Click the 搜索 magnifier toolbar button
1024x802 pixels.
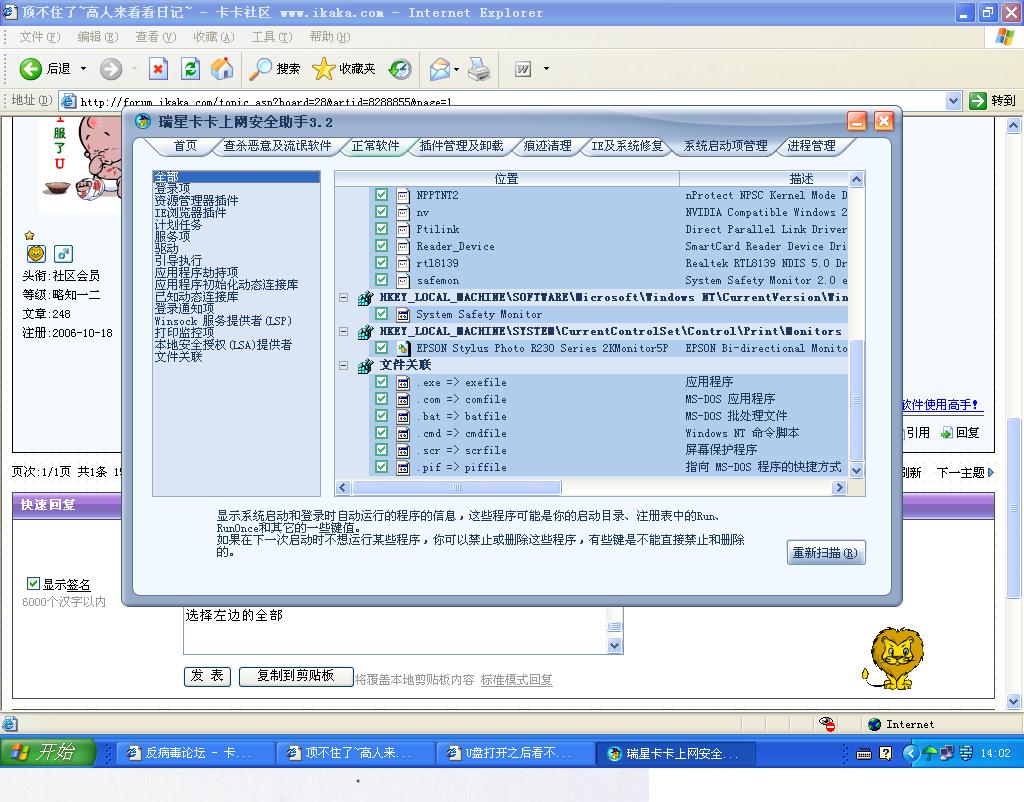[275, 69]
